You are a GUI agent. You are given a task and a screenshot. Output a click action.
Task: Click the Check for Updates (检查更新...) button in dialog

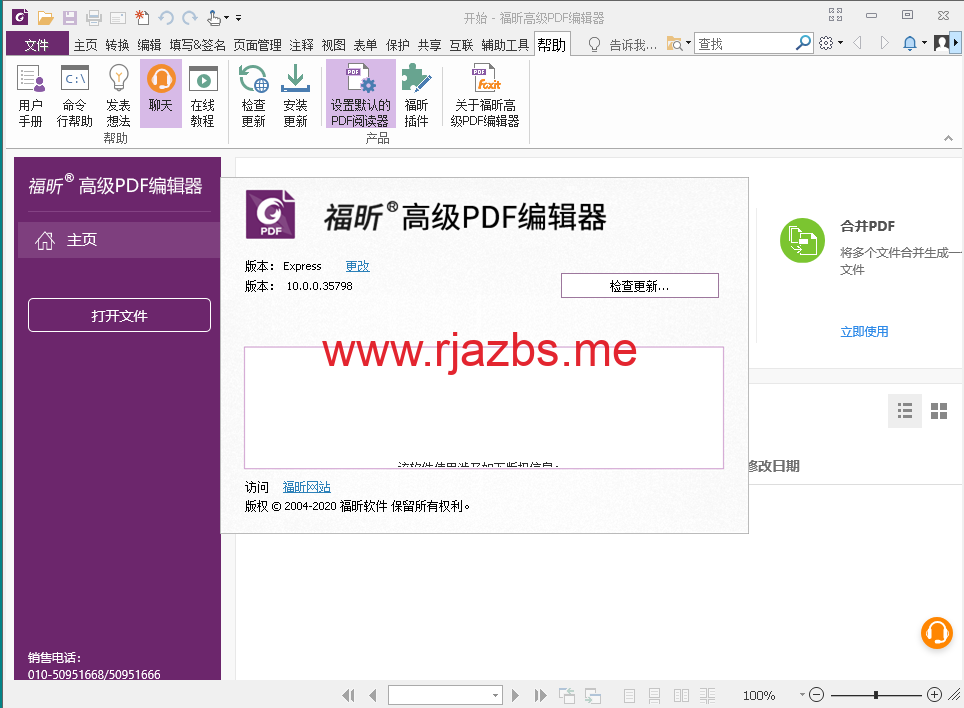point(639,286)
